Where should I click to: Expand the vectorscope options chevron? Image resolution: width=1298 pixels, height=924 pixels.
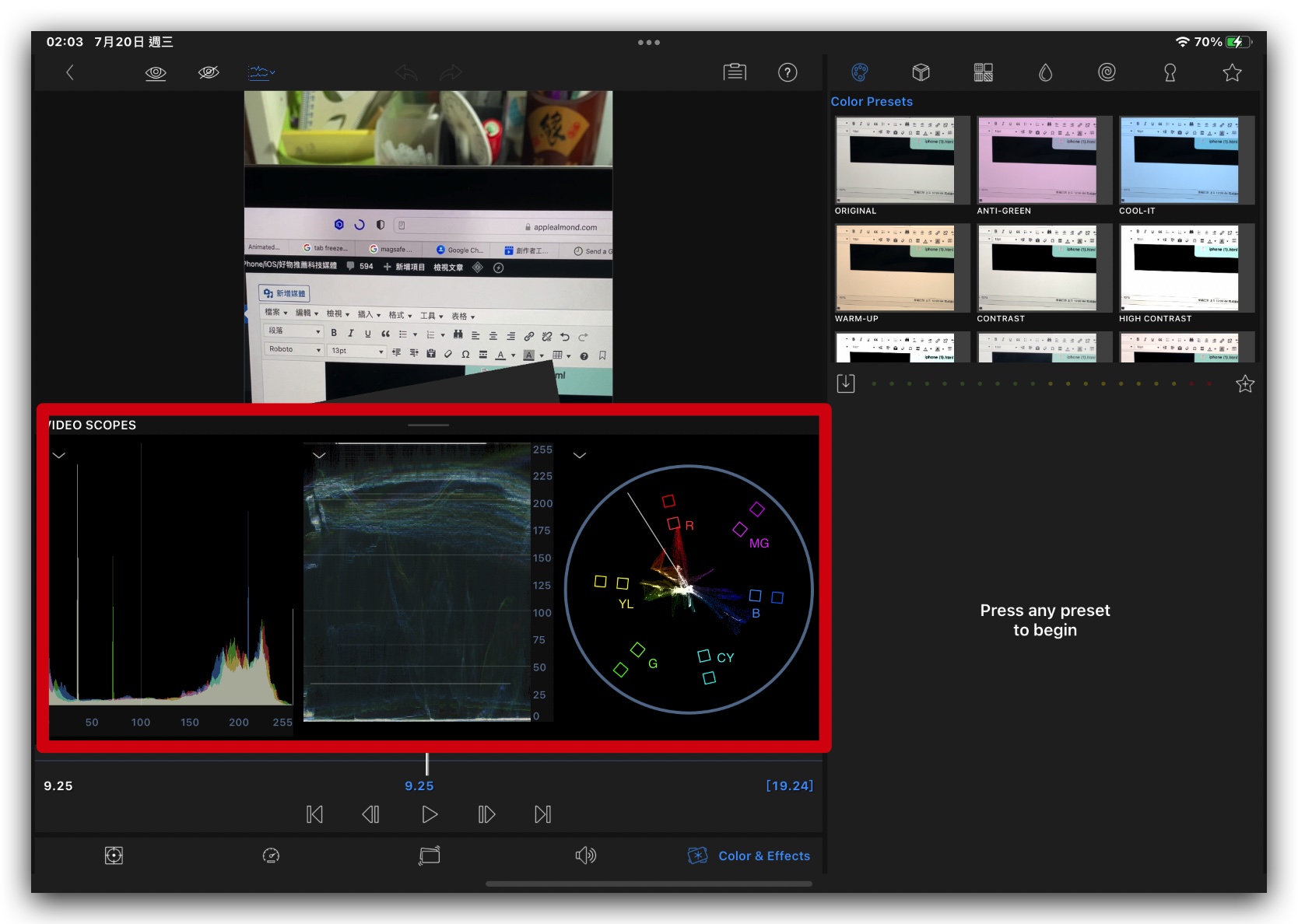pyautogui.click(x=580, y=456)
